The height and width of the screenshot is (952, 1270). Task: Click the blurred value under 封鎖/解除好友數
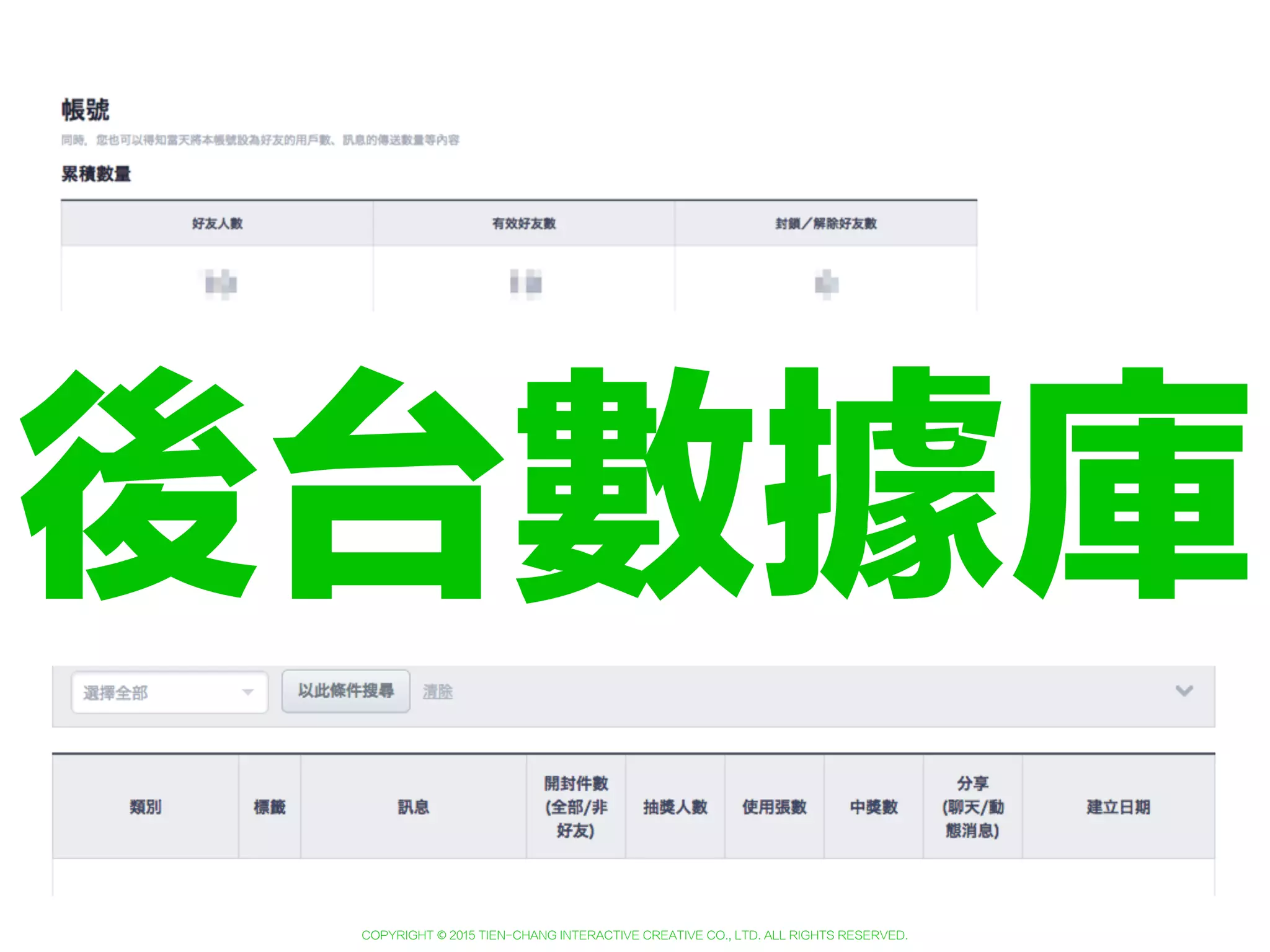827,284
